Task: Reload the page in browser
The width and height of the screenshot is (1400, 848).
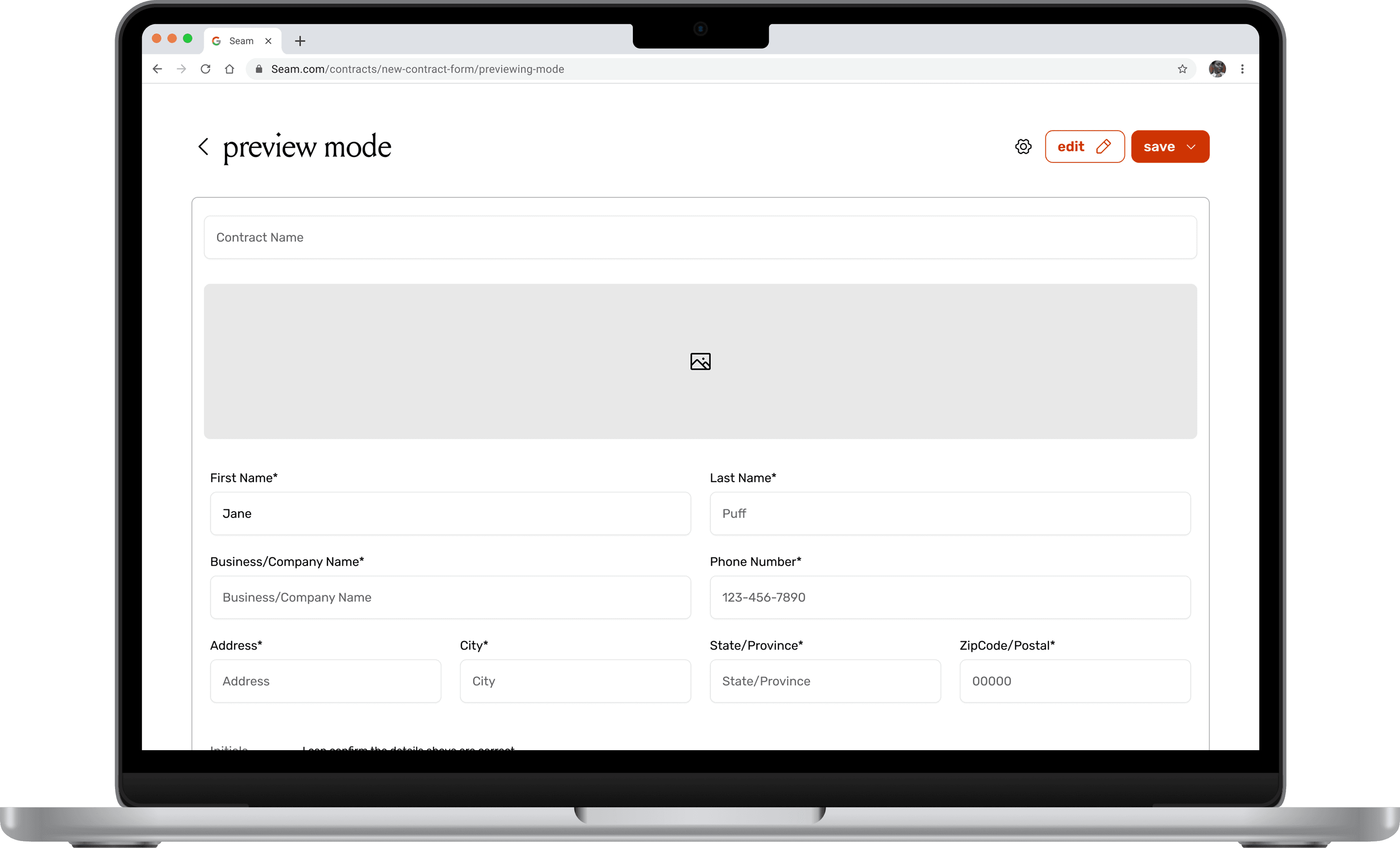Action: click(205, 69)
